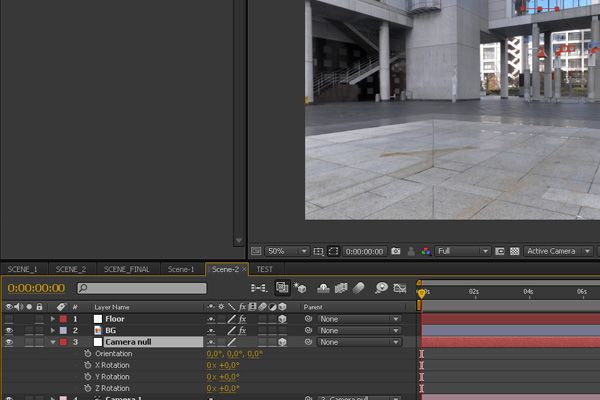Click the Camera null red label color
Viewport: 600px width, 400px height.
(63, 342)
